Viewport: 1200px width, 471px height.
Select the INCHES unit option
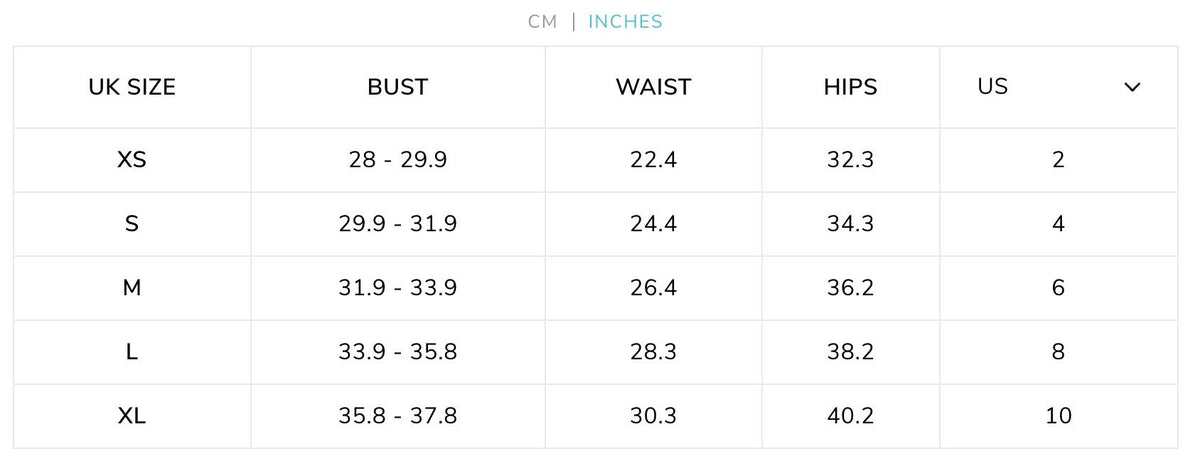(x=625, y=21)
